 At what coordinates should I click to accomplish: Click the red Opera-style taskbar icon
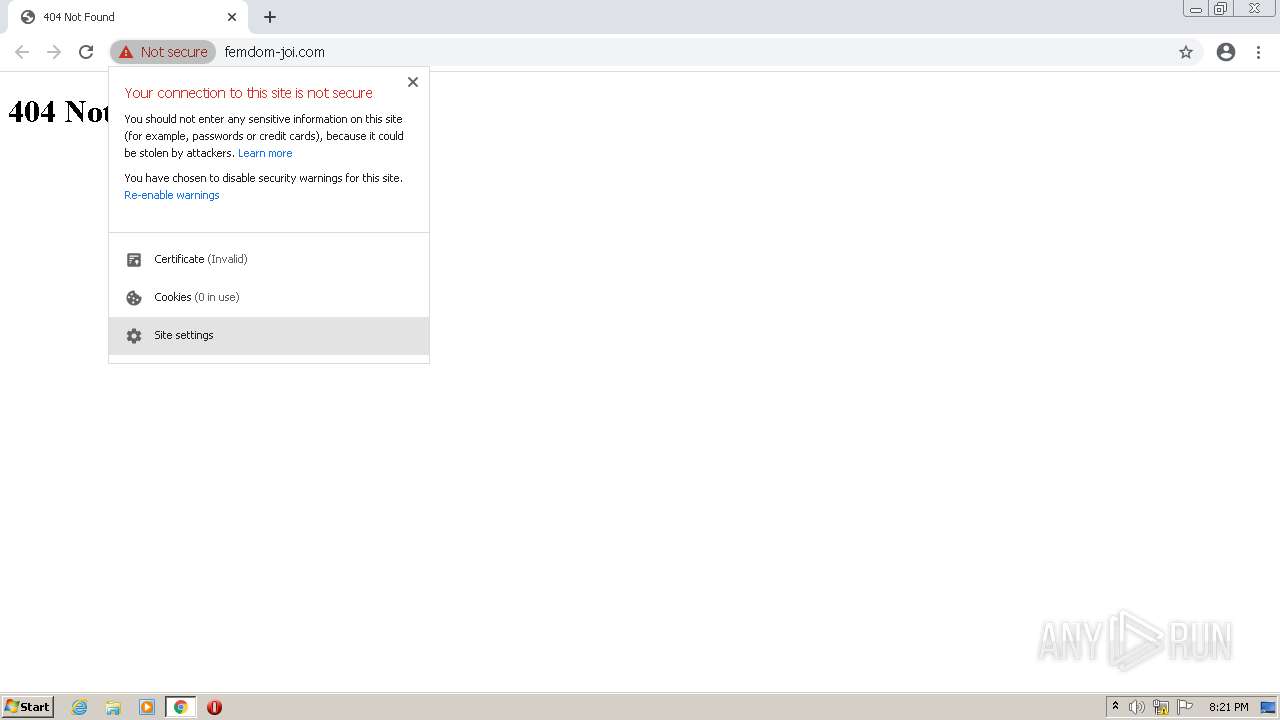(x=214, y=707)
